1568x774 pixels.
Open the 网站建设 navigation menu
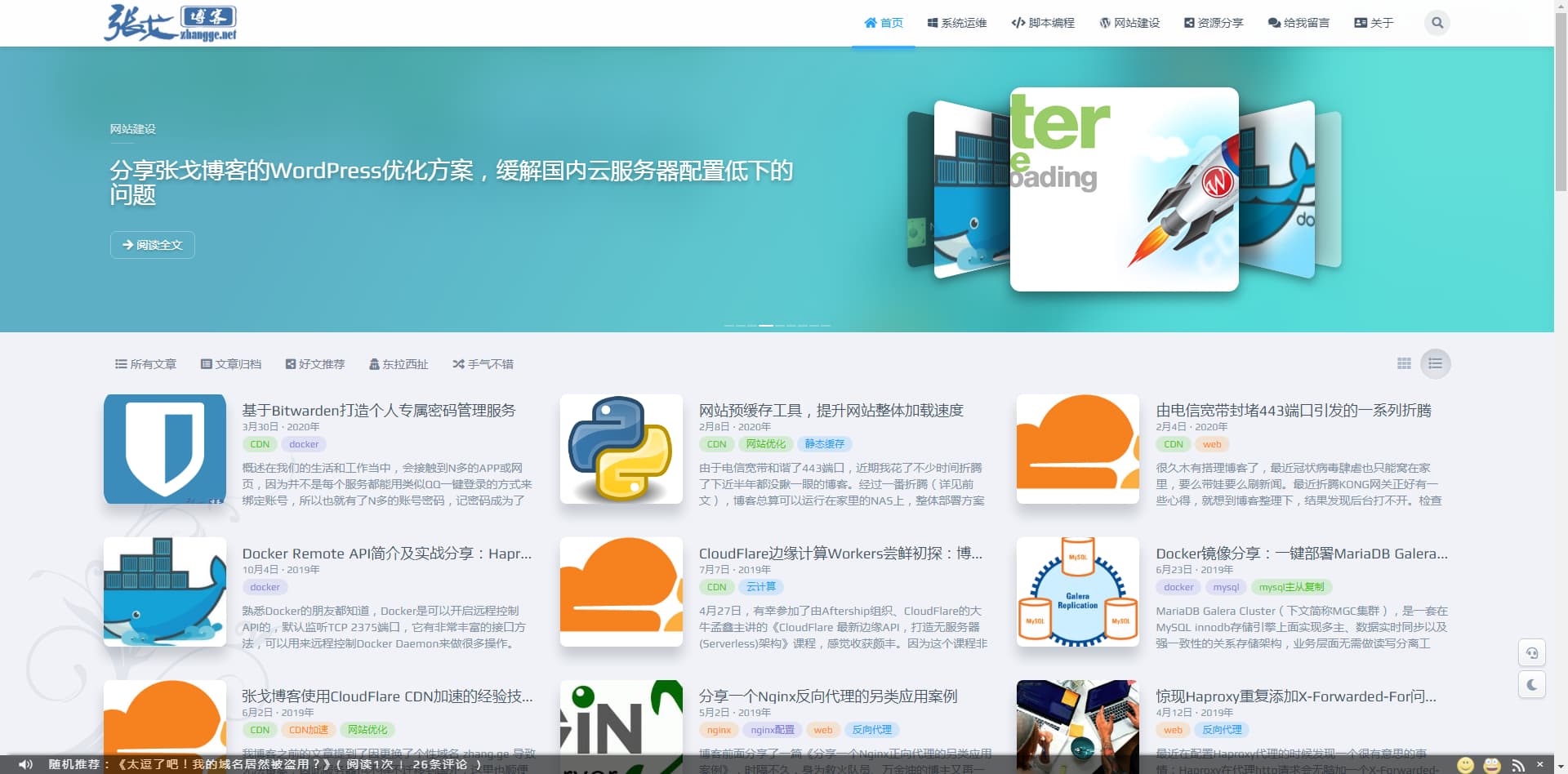point(1129,23)
